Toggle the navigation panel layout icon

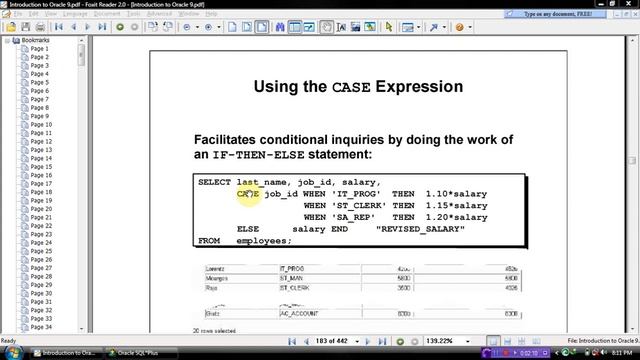tap(294, 27)
